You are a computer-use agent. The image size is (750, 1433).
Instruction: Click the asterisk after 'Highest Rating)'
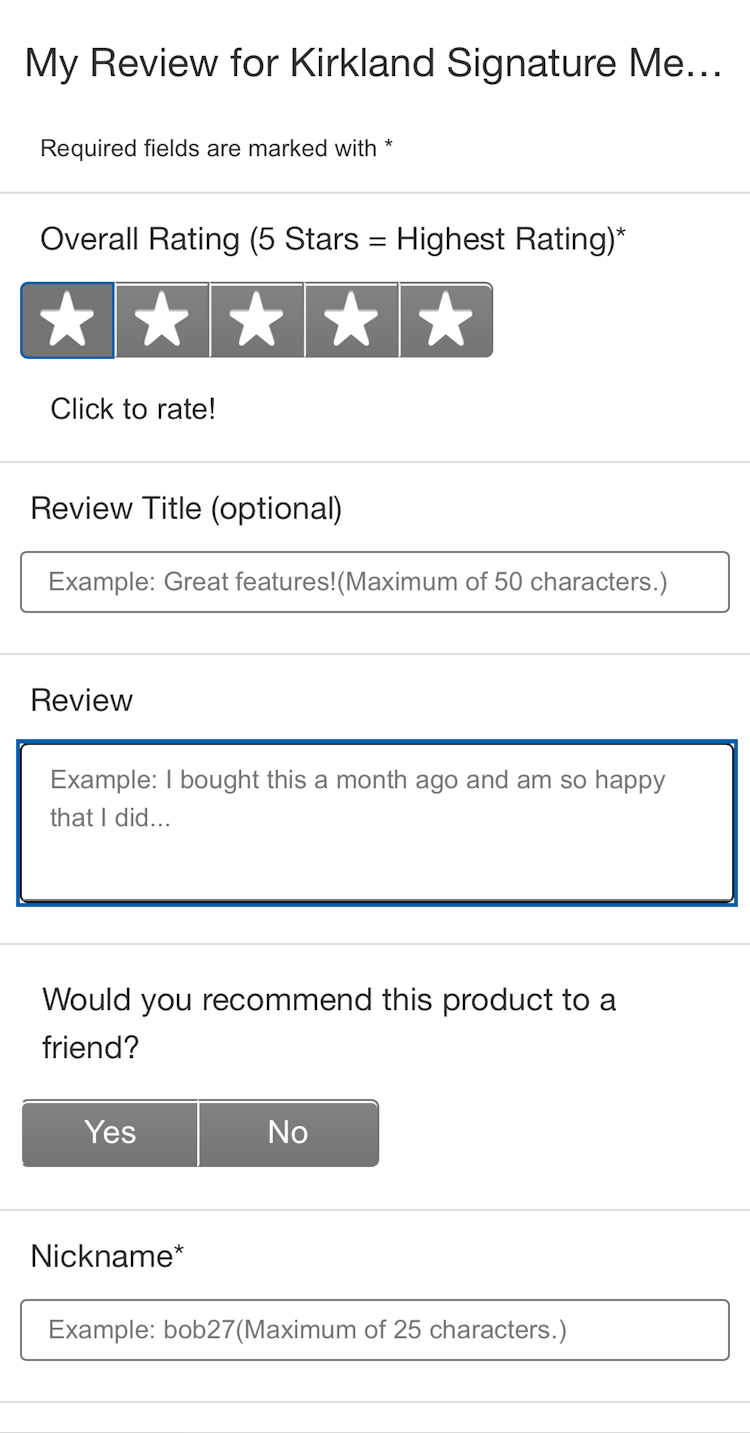tap(621, 234)
